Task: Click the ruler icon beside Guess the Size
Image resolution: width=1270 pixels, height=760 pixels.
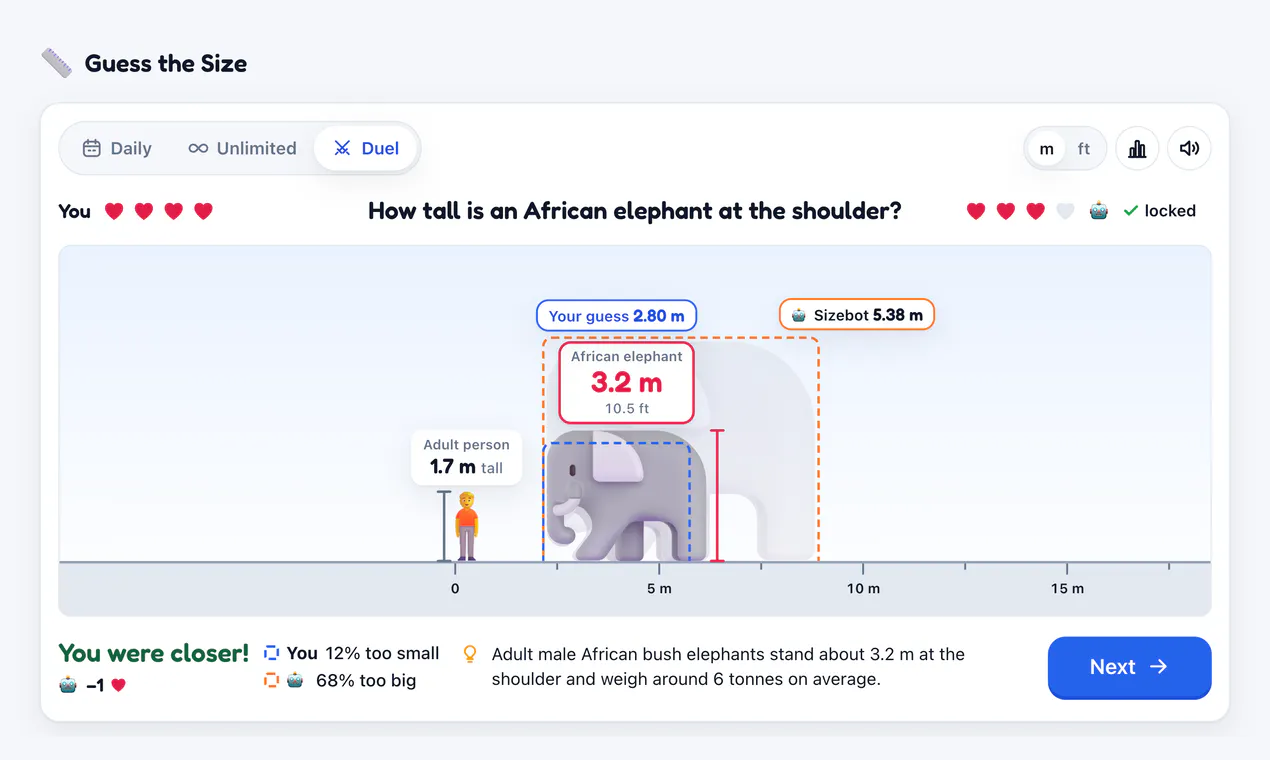Action: (57, 63)
